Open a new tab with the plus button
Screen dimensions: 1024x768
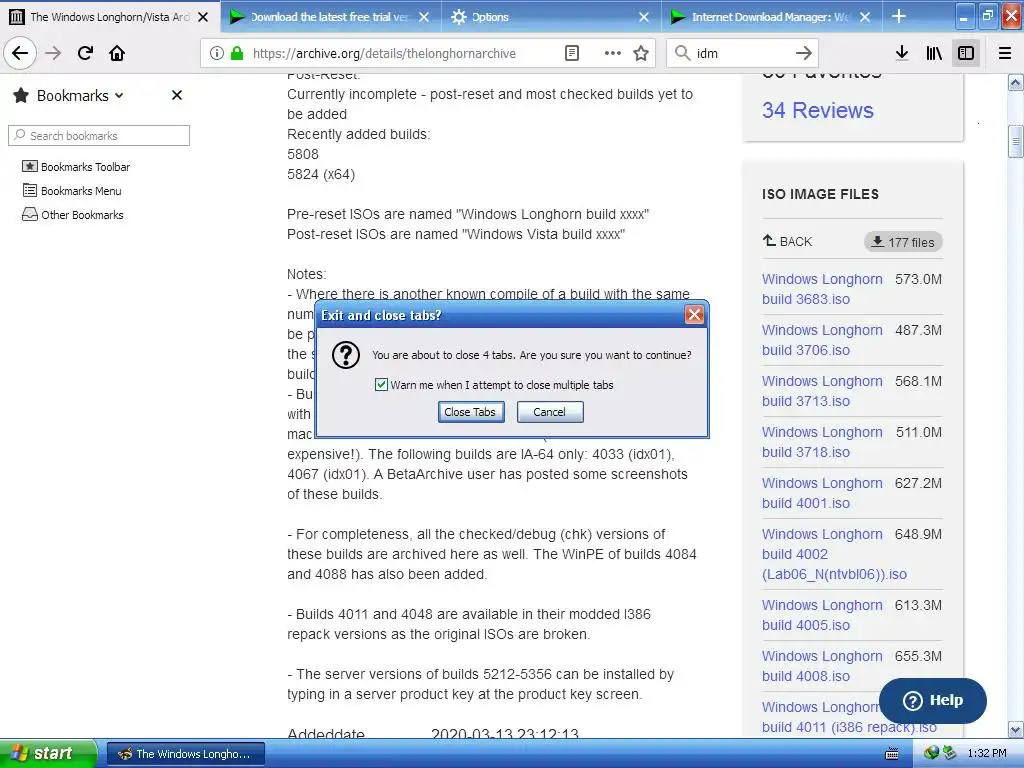(899, 16)
